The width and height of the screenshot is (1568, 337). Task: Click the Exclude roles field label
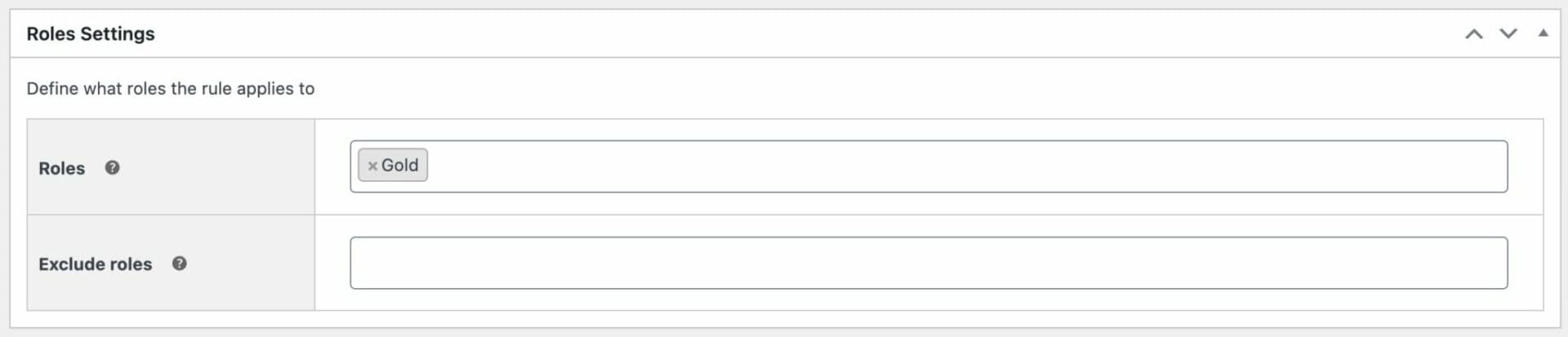pyautogui.click(x=96, y=264)
